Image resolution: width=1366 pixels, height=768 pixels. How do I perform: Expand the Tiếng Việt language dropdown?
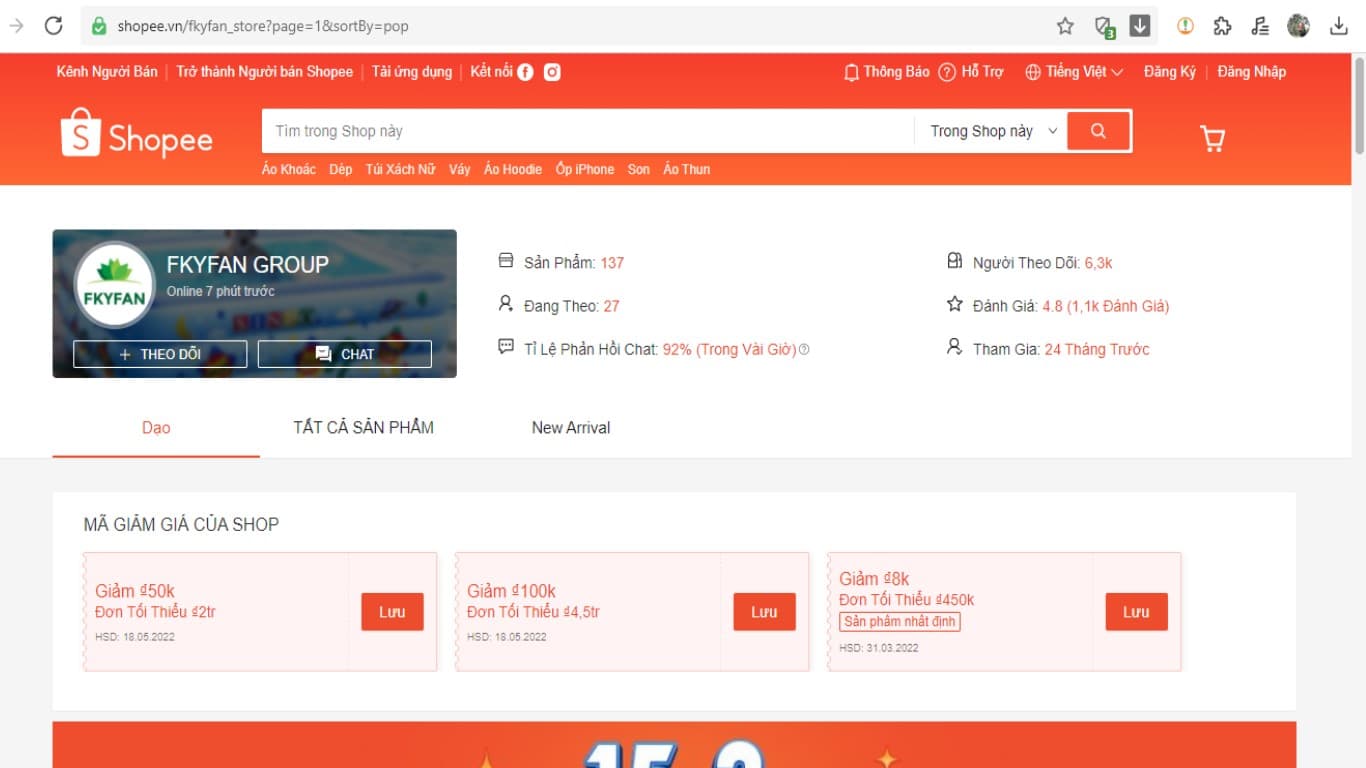pos(1074,72)
